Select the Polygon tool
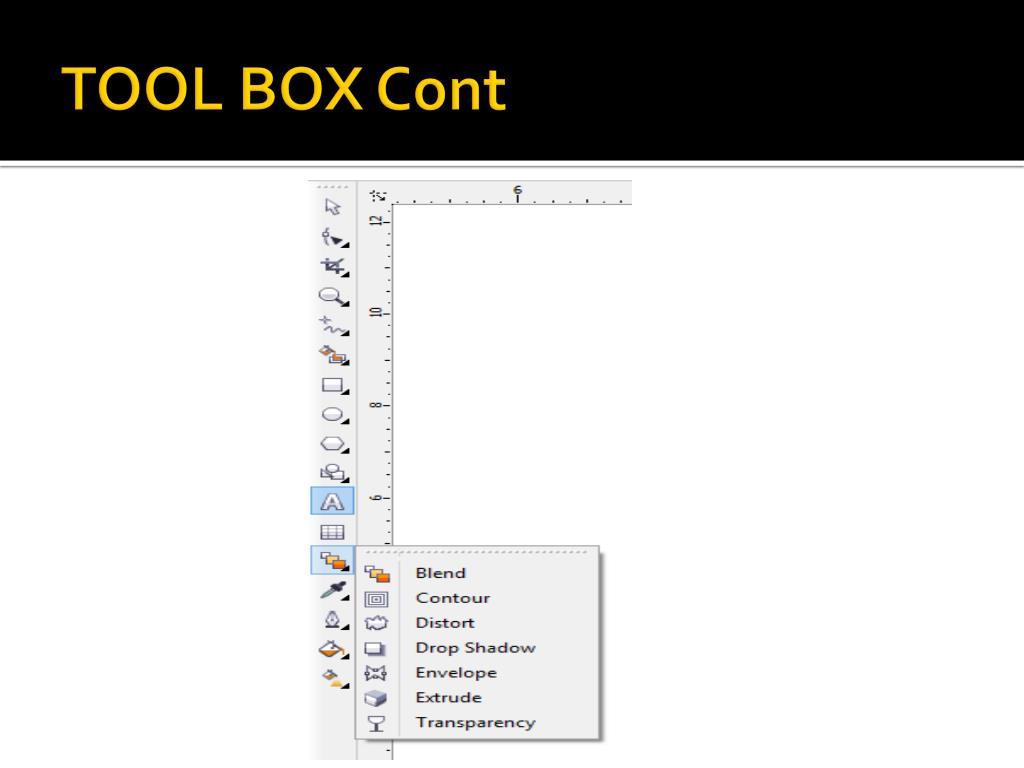Screen dimensions: 1024x768 click(x=334, y=444)
